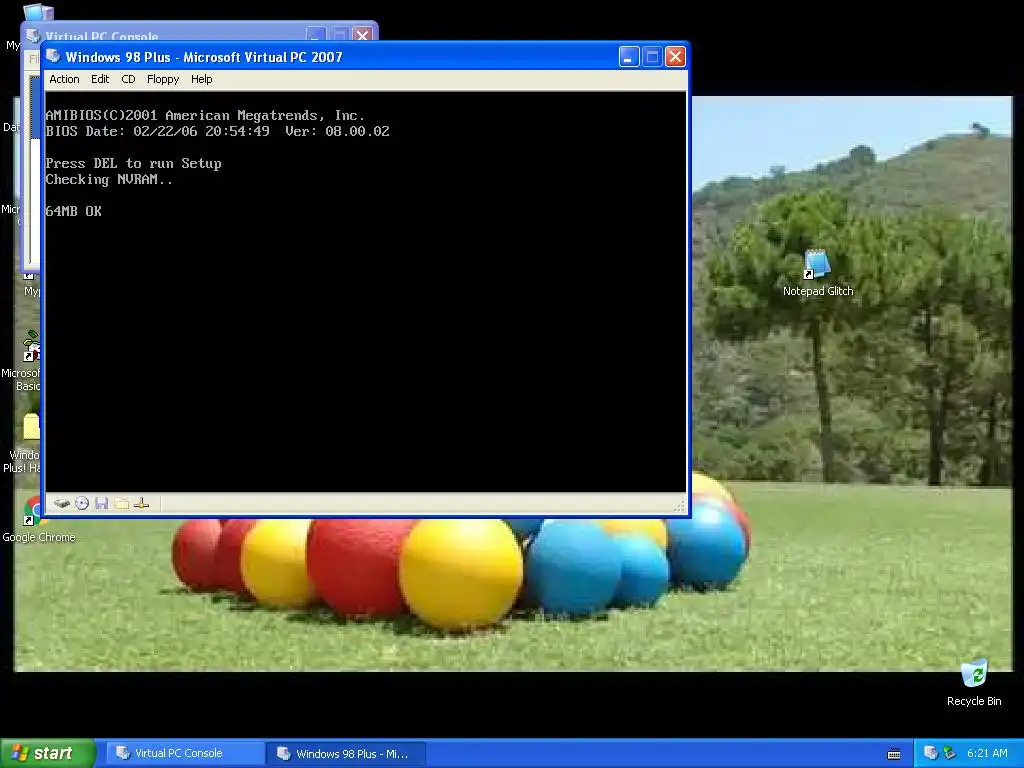Open the Action menu in Virtual PC

tap(64, 79)
